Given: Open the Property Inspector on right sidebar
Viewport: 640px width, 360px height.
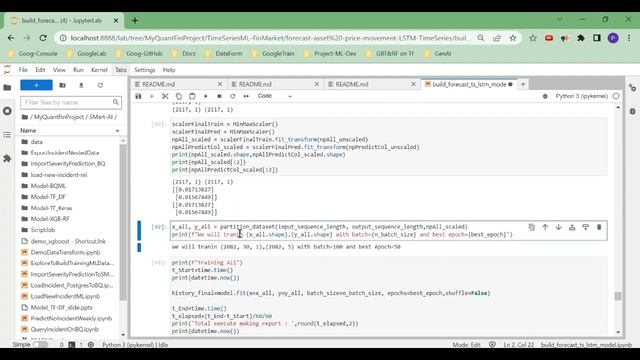Looking at the screenshot, I should (x=632, y=88).
